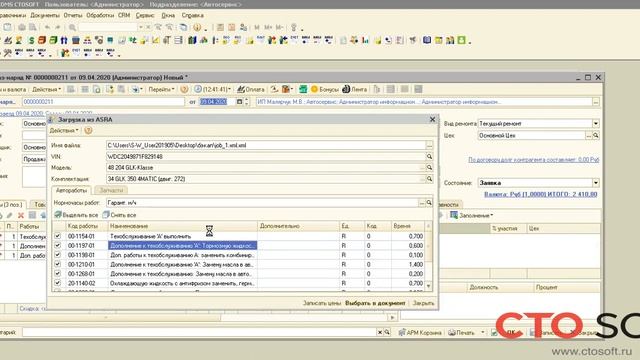Click Записать цены button
The width and height of the screenshot is (640, 360).
point(322,303)
